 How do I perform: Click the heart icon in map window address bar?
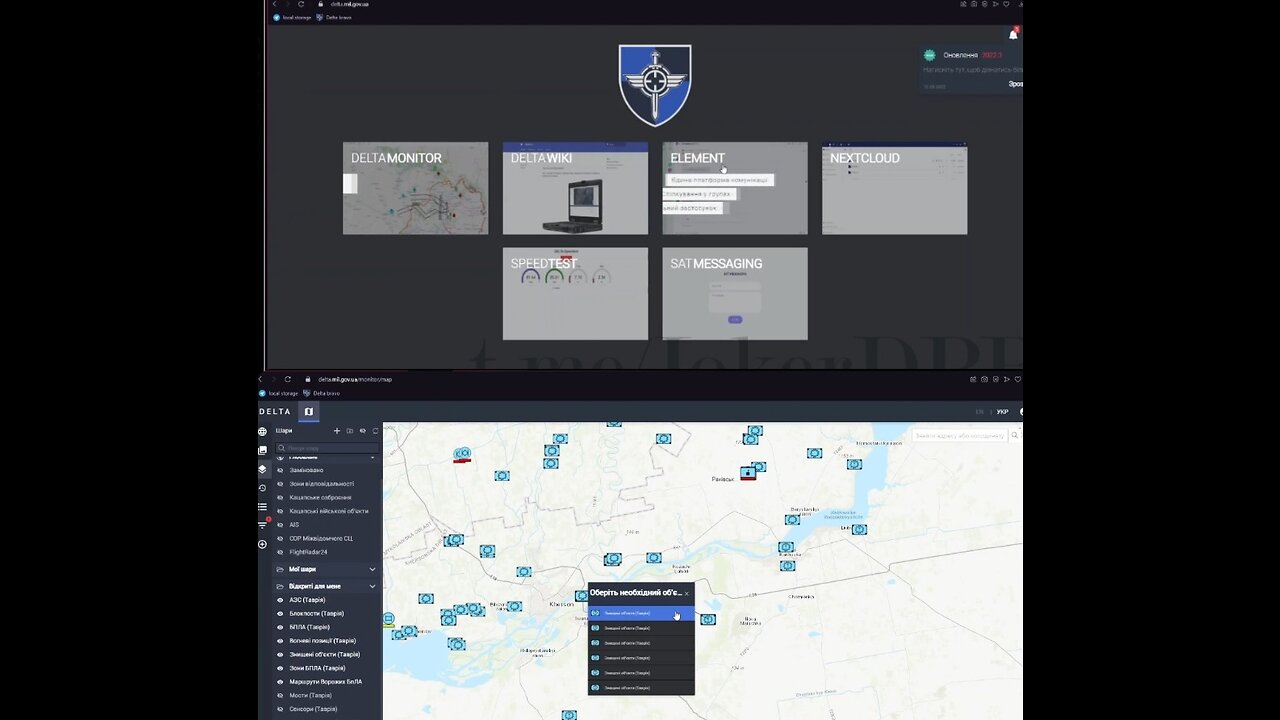(1017, 379)
